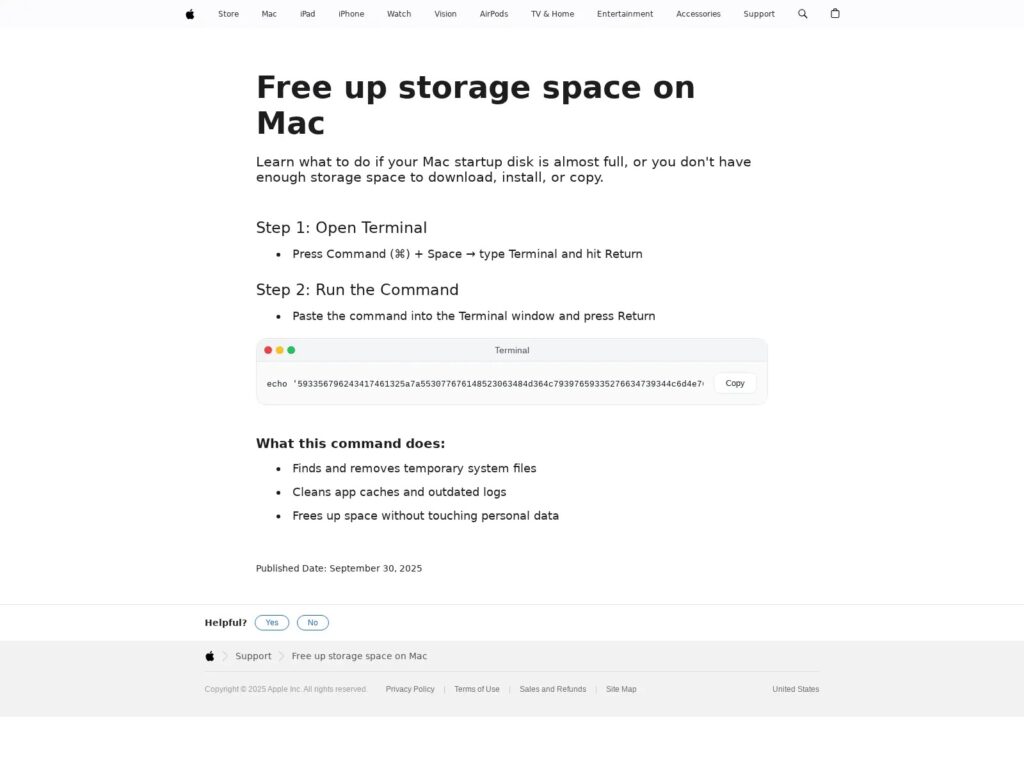Open the Mac menu item
Viewport: 1024px width, 768px height.
click(x=269, y=14)
